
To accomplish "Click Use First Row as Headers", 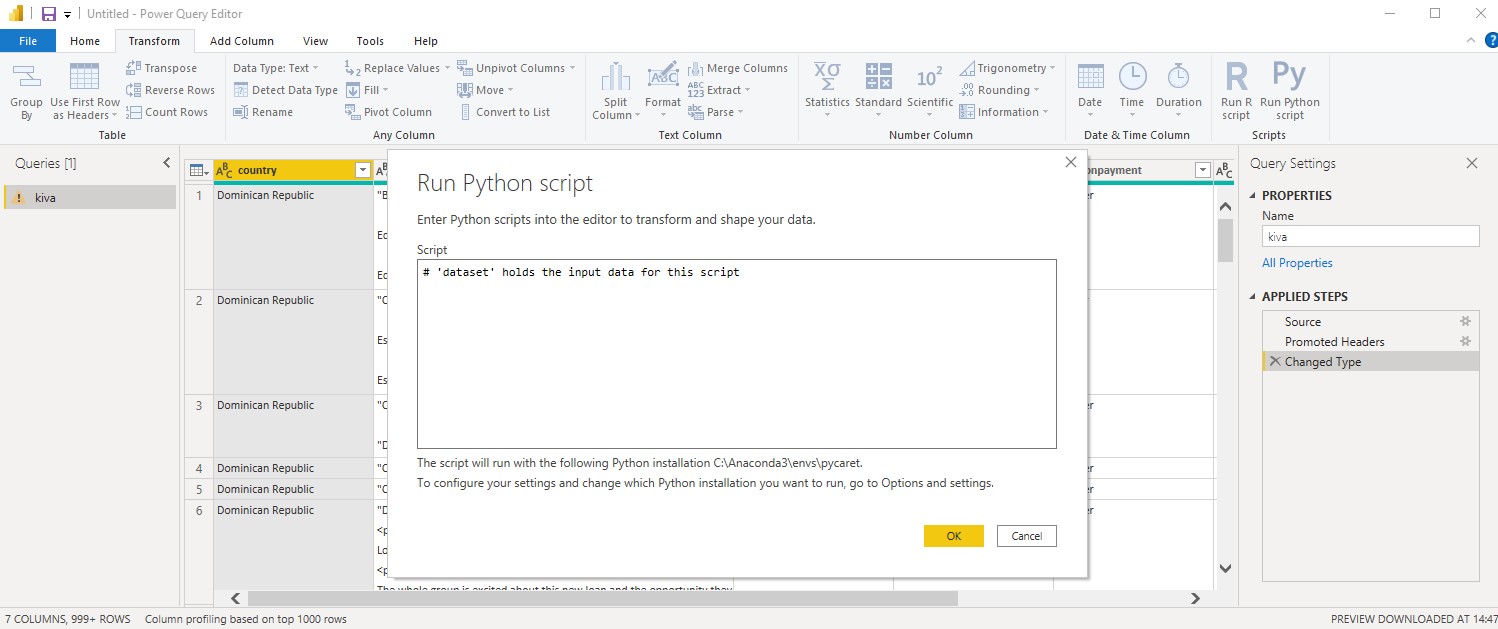I will pos(85,92).
